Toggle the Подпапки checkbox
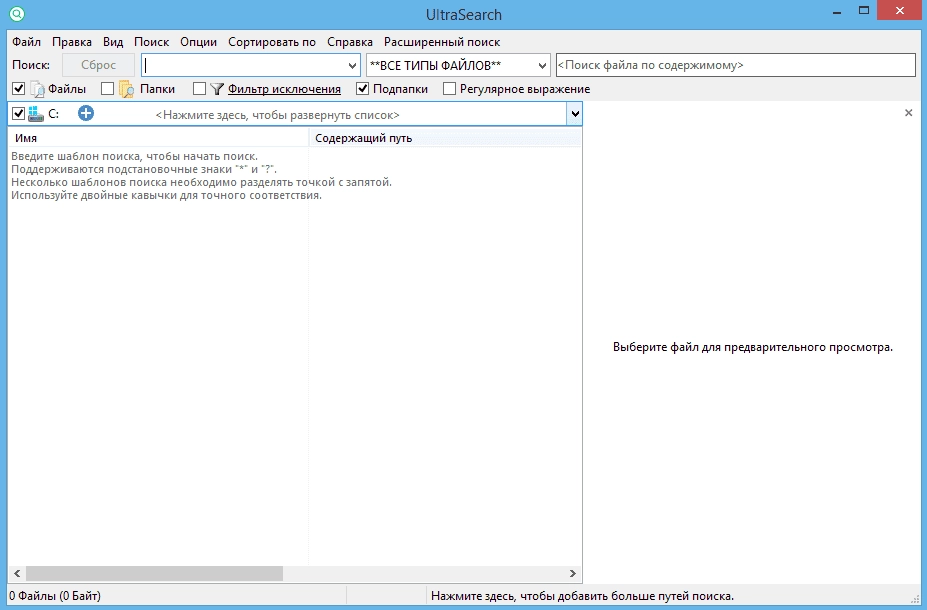Image resolution: width=927 pixels, height=610 pixels. [x=362, y=89]
